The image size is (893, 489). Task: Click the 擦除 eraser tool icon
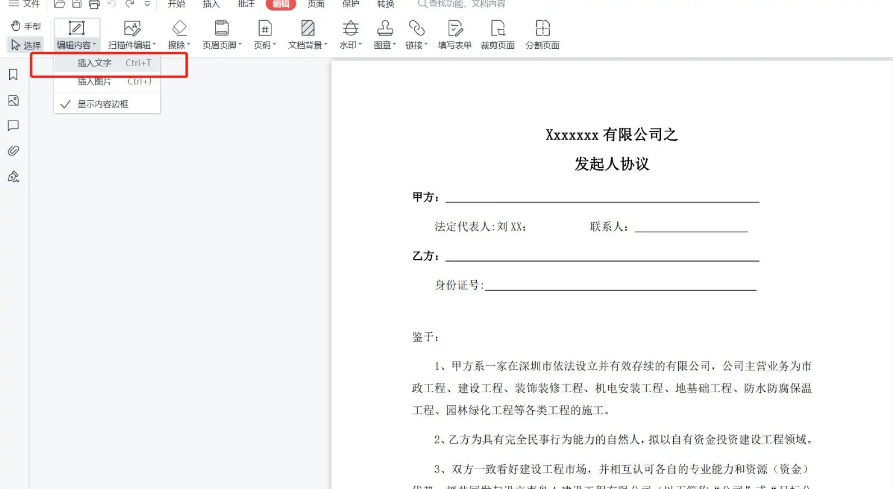pyautogui.click(x=179, y=29)
